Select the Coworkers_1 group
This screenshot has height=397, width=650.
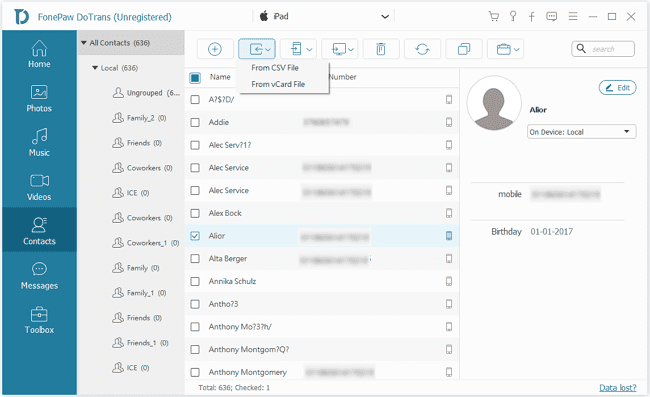(x=146, y=243)
